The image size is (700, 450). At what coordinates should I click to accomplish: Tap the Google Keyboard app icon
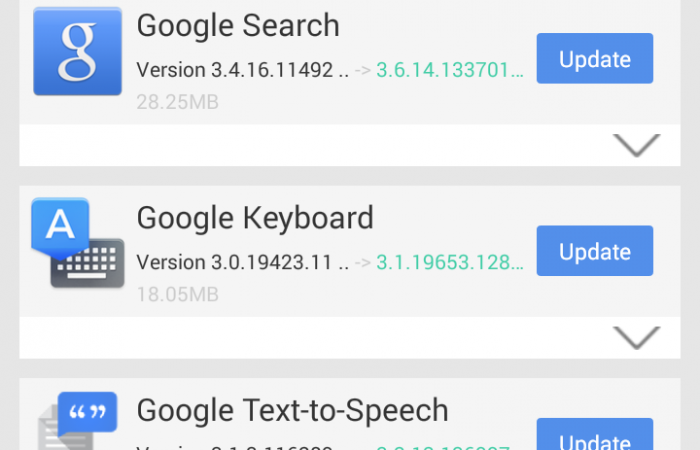[77, 242]
